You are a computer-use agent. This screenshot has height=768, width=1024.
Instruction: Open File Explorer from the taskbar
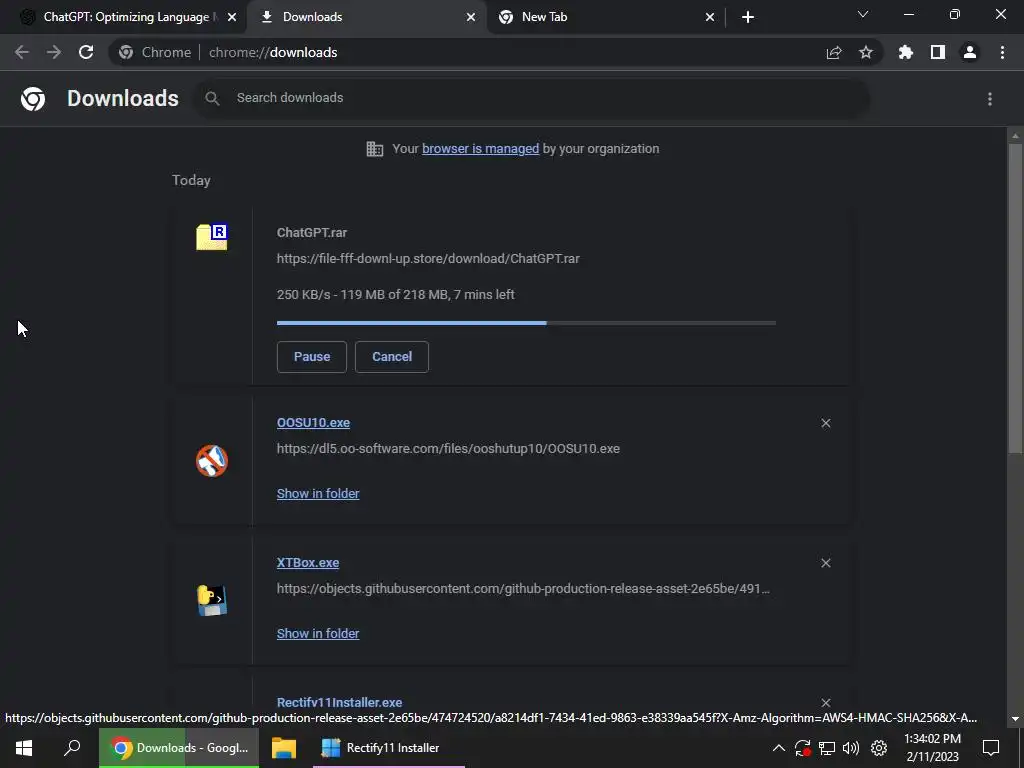[x=284, y=748]
